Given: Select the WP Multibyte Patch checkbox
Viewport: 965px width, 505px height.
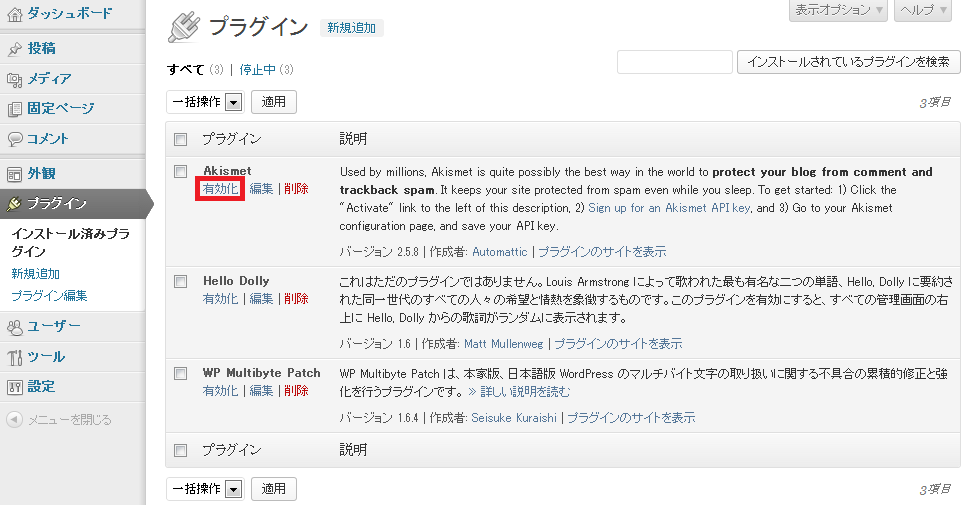Looking at the screenshot, I should (x=181, y=373).
